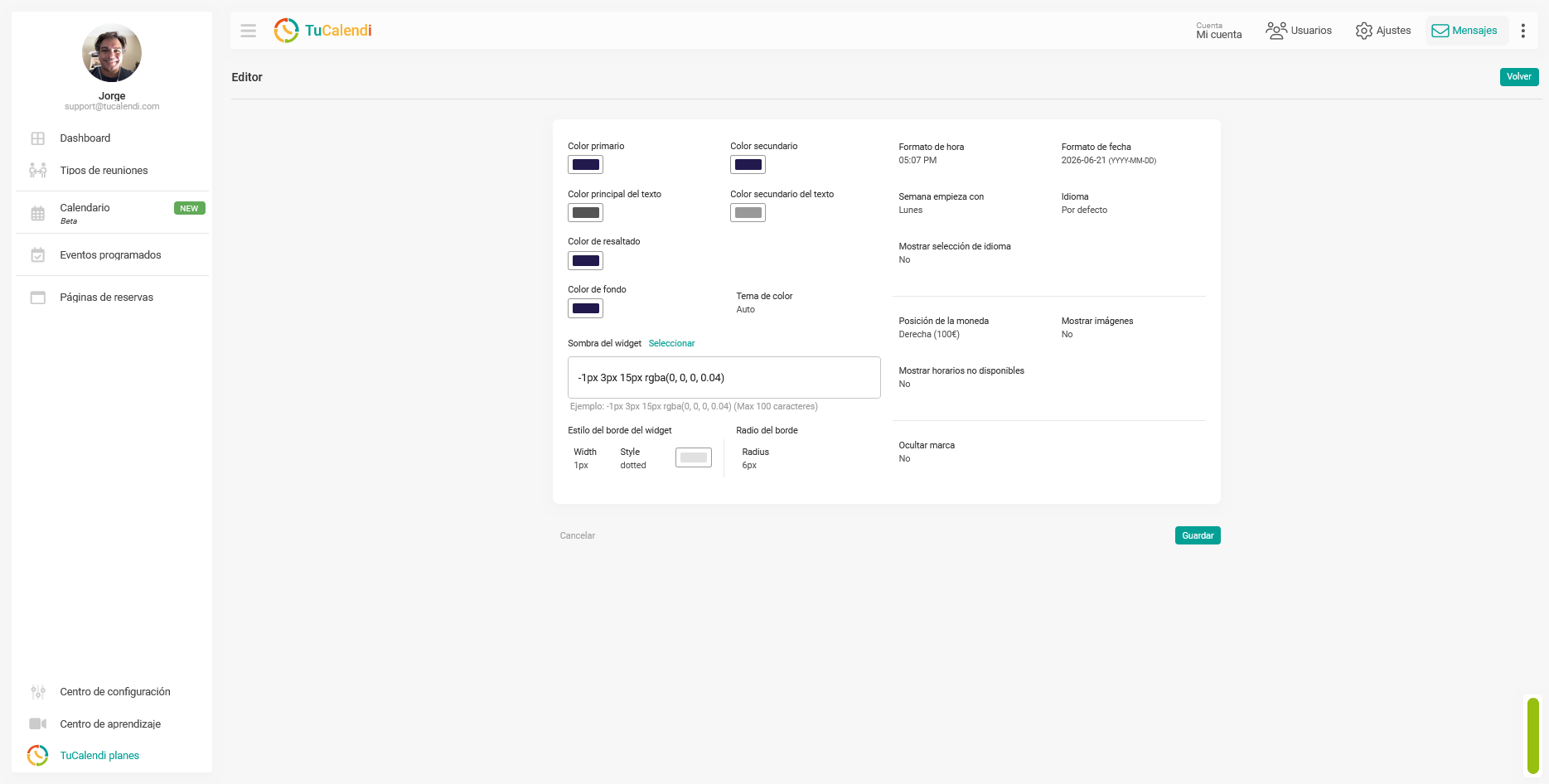Click the Páginas de reservas window icon
Screen dimensions: 1549x784
(x=38, y=298)
